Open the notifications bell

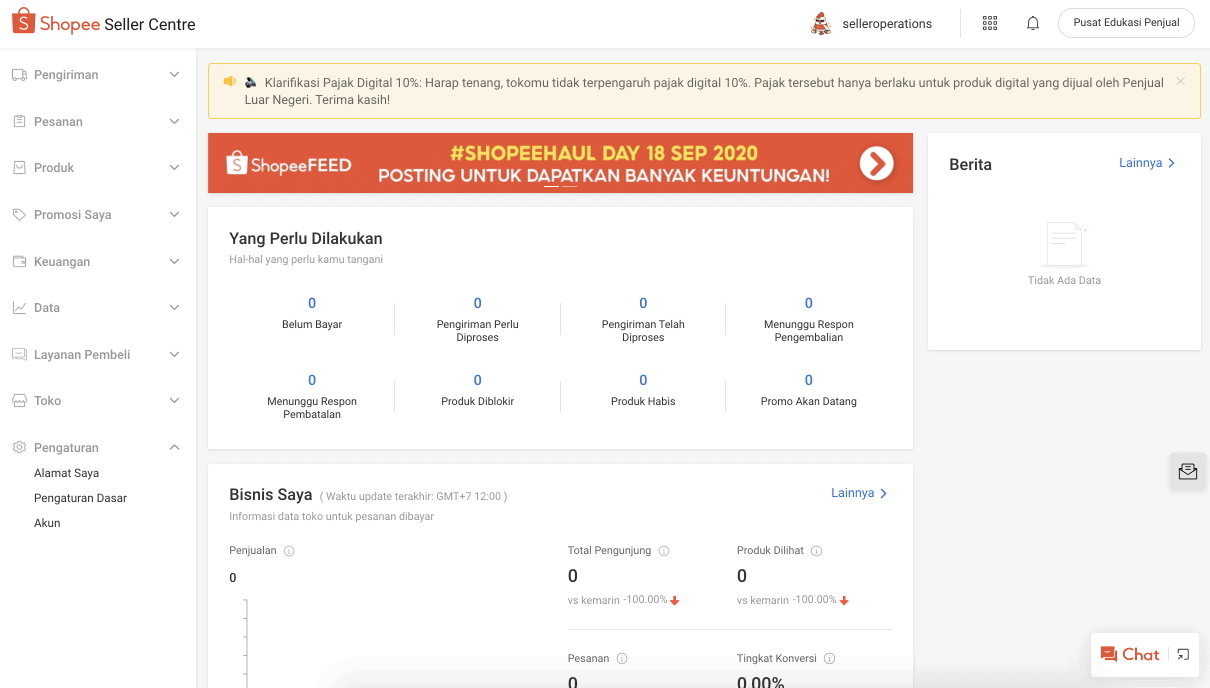tap(1033, 24)
